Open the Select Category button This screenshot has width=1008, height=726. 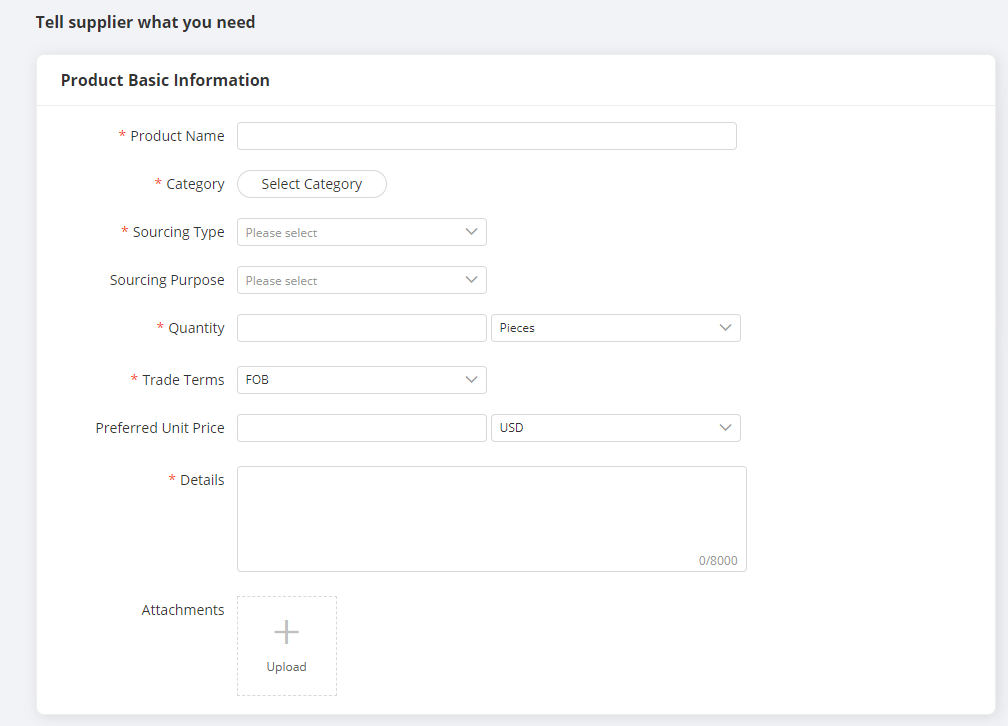pyautogui.click(x=312, y=184)
